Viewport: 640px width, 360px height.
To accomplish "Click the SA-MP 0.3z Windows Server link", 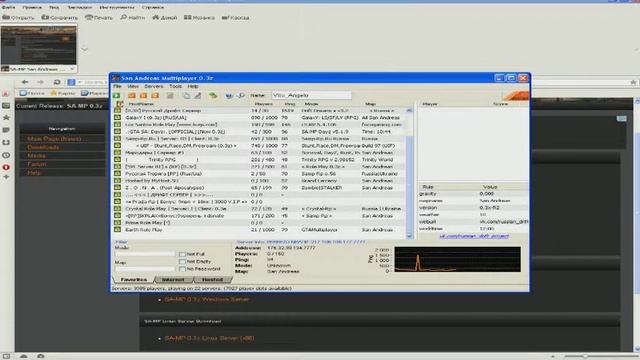I will coord(207,299).
